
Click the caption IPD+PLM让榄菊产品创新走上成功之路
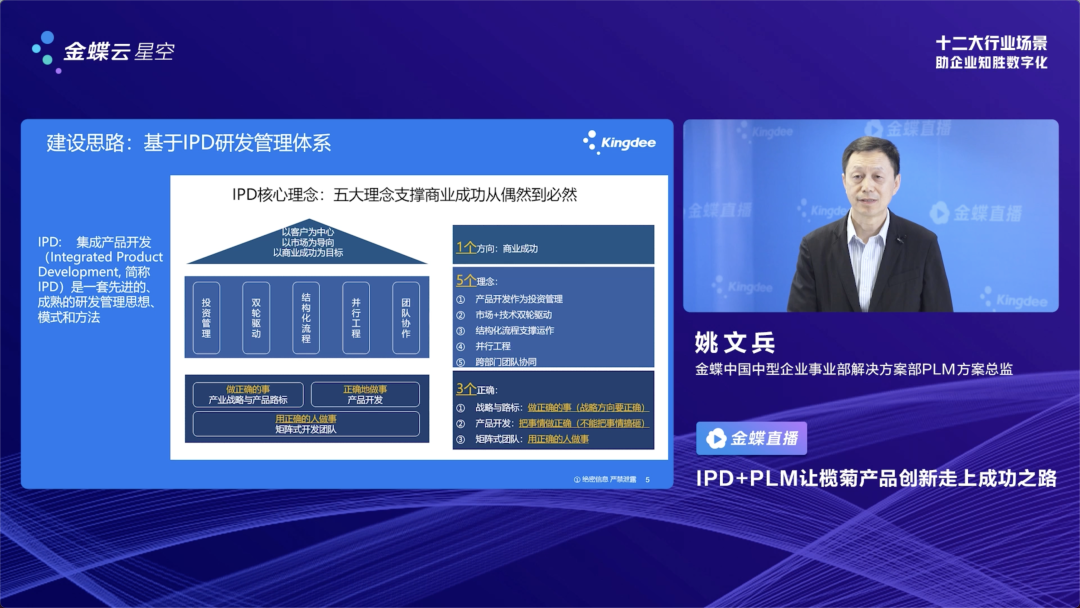point(876,478)
